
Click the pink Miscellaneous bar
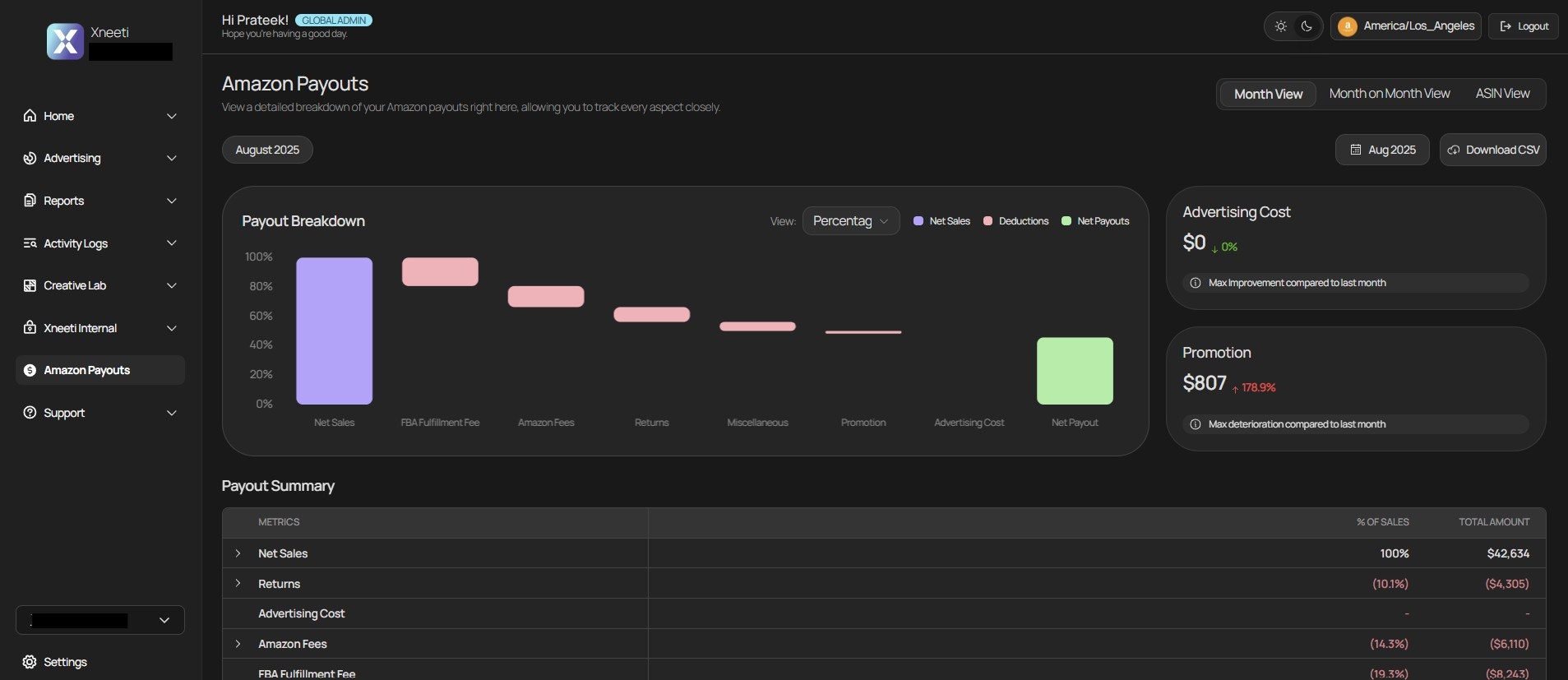757,326
